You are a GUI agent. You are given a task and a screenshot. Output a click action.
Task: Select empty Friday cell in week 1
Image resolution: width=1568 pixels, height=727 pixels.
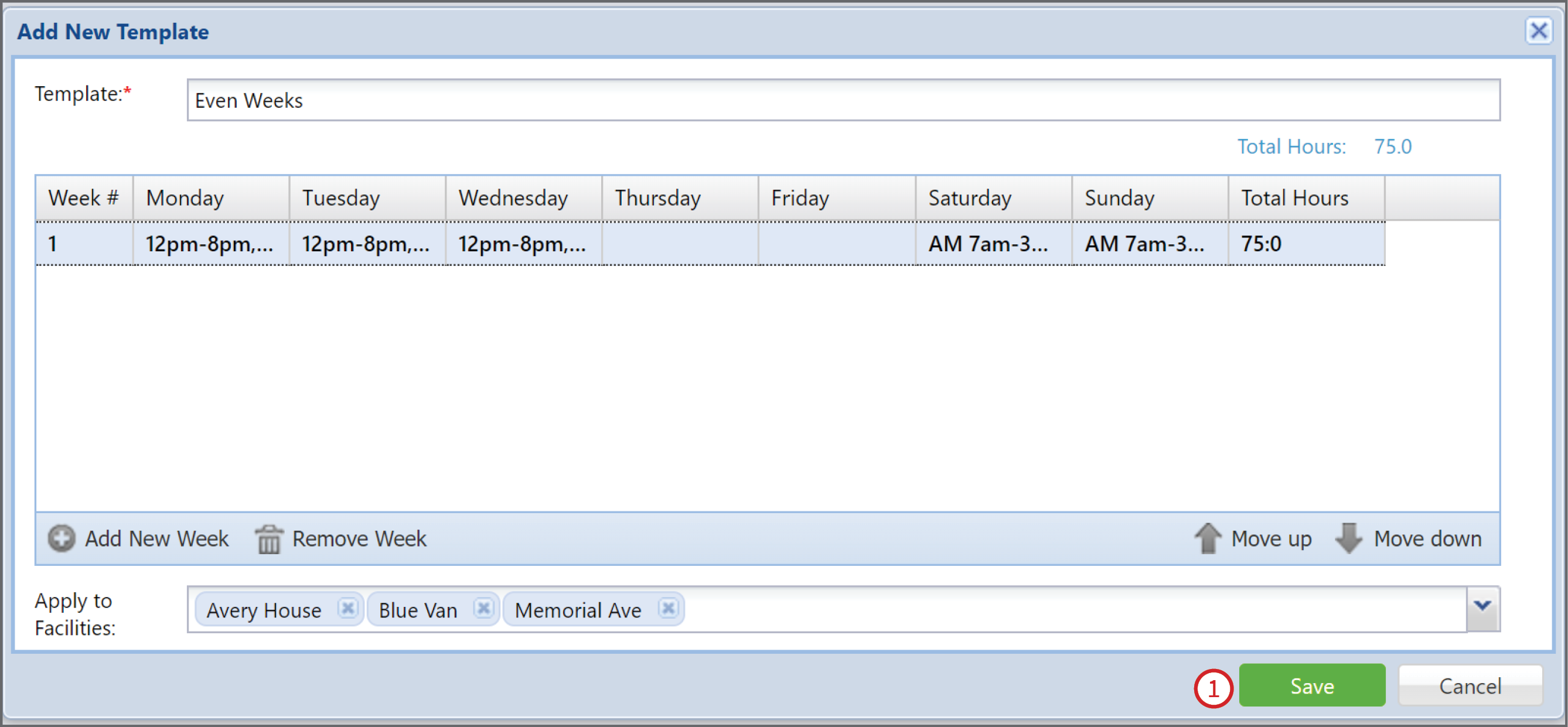click(836, 243)
